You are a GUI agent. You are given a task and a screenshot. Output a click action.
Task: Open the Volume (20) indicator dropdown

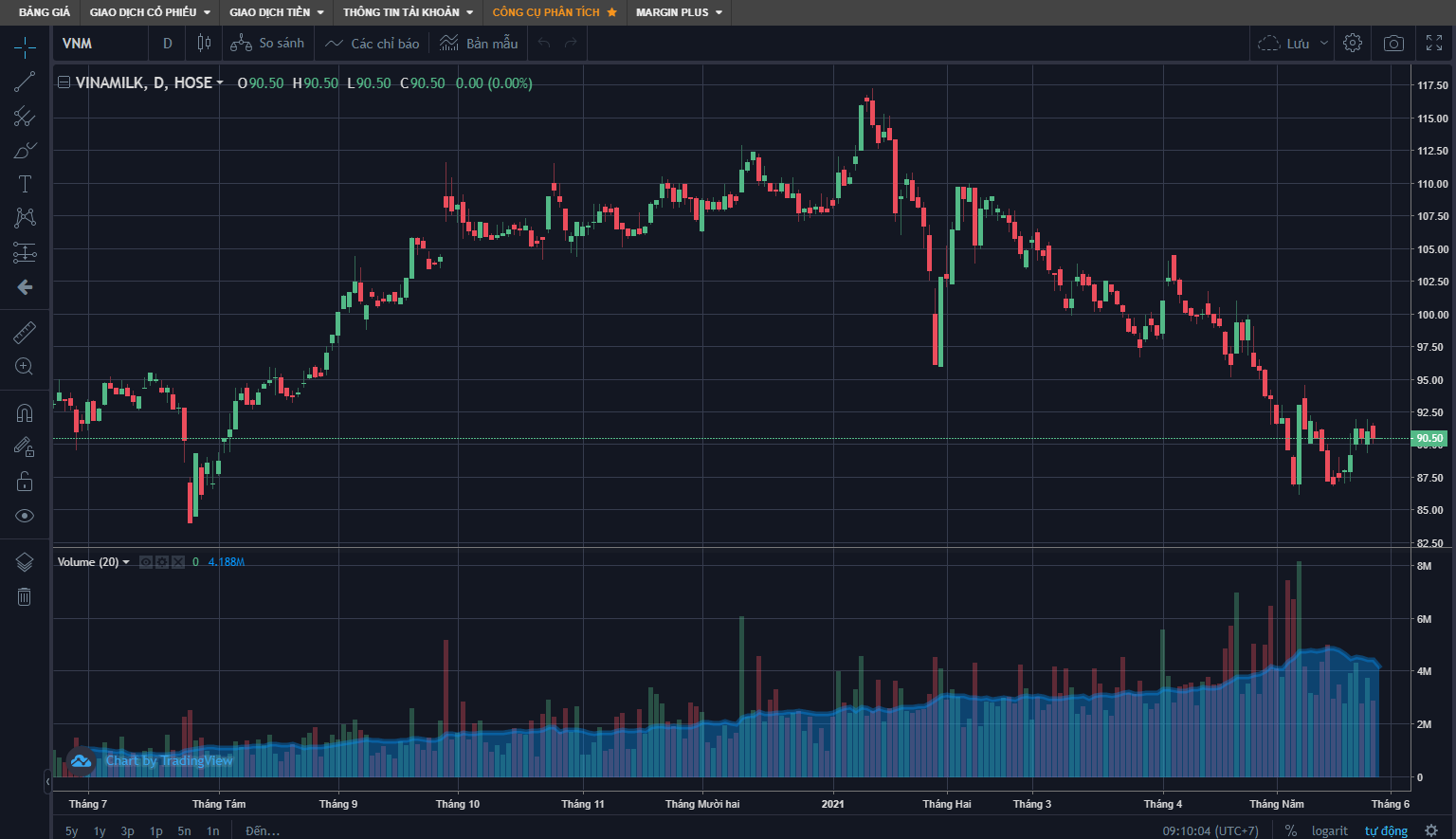(x=126, y=562)
